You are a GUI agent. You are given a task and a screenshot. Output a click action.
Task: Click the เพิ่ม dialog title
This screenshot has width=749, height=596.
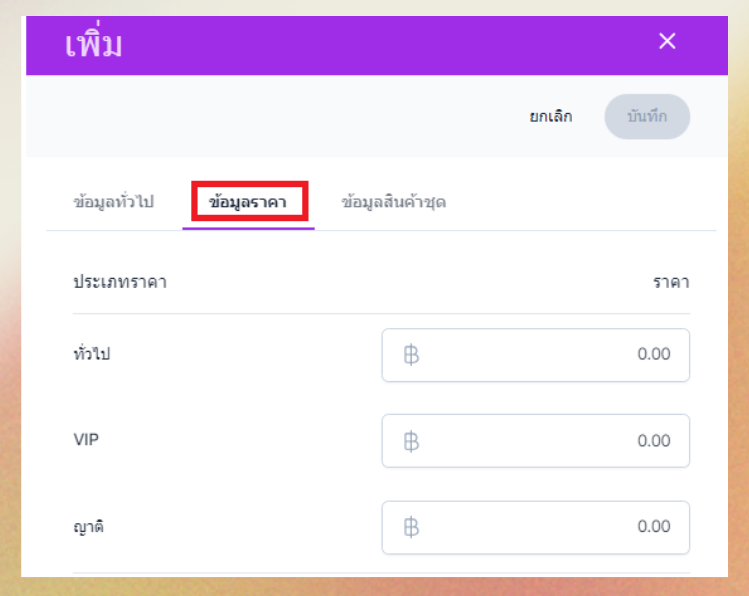pos(95,45)
